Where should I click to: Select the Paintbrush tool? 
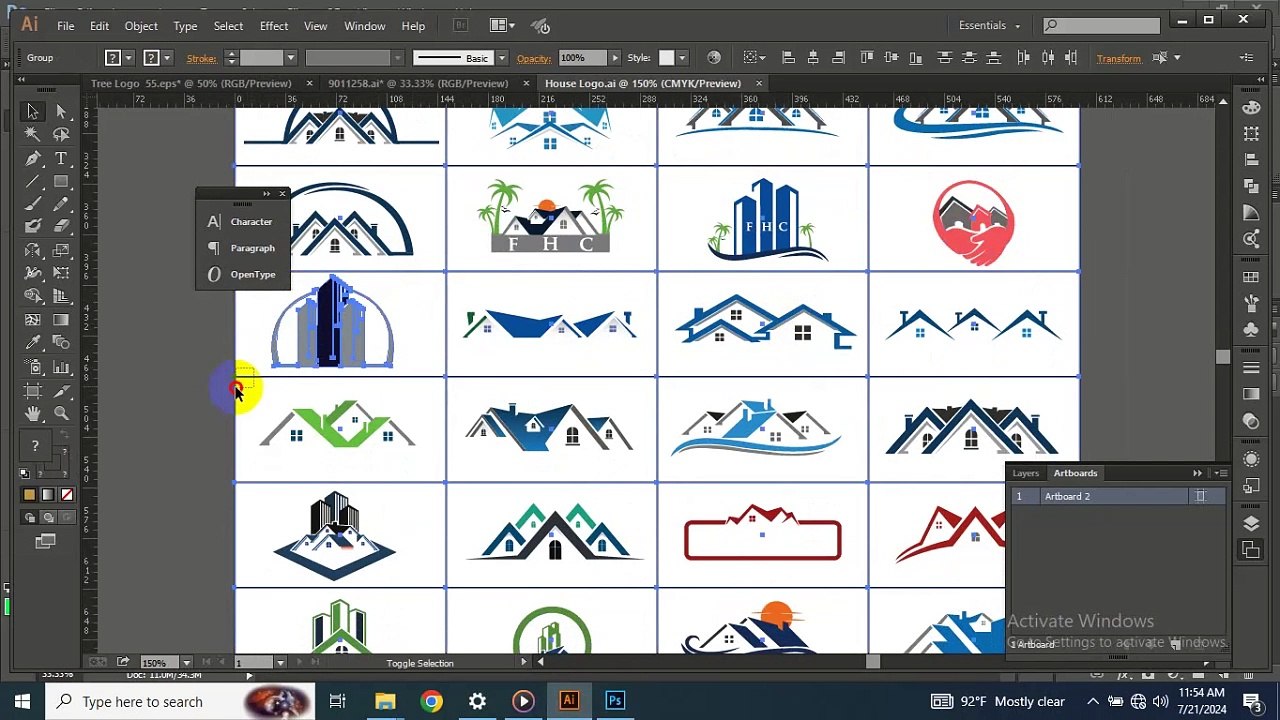tap(32, 204)
